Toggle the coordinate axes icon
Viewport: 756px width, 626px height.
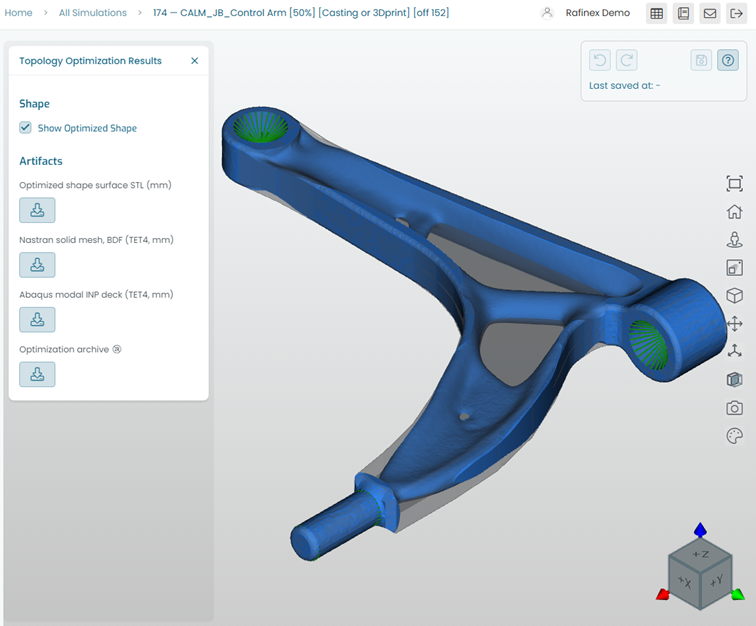[x=734, y=351]
